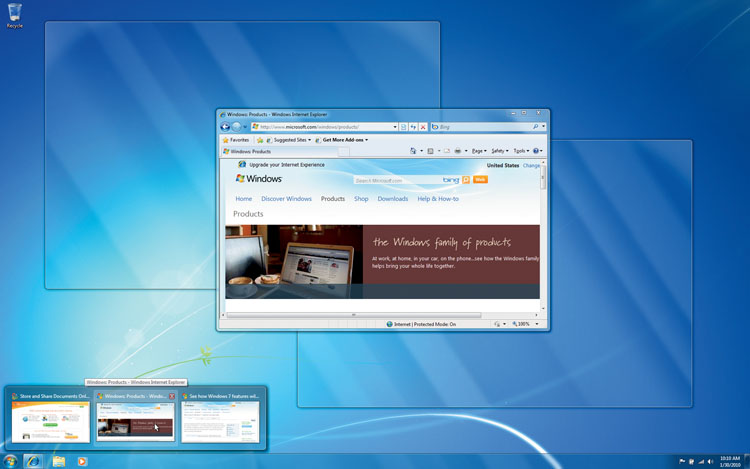Viewport: 750px width, 469px height.
Task: Open the Favorites center button
Action: click(x=236, y=140)
